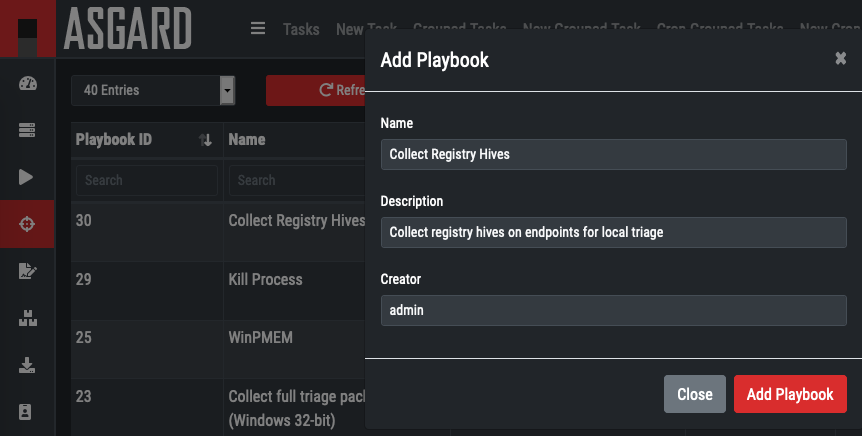Toggle the hamburger menu icon
862x436 pixels.
pyautogui.click(x=258, y=29)
